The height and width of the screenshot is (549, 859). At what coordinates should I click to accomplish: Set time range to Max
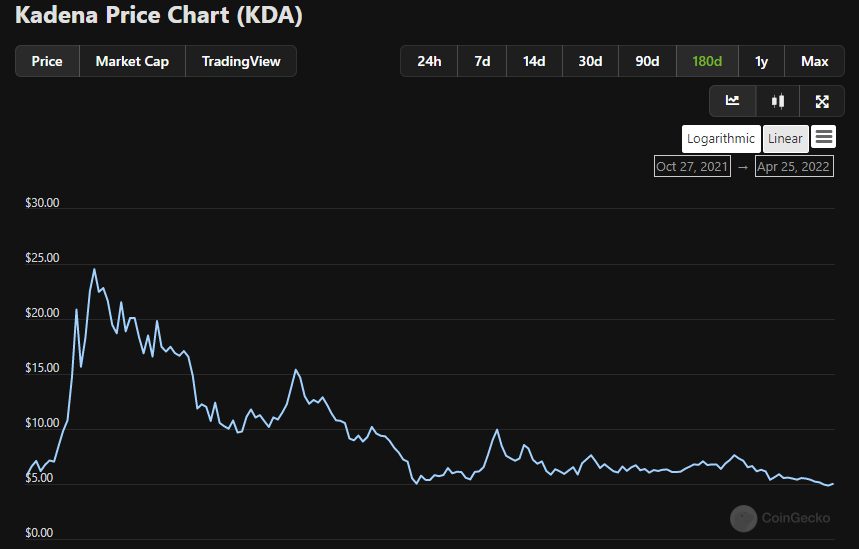pos(815,61)
